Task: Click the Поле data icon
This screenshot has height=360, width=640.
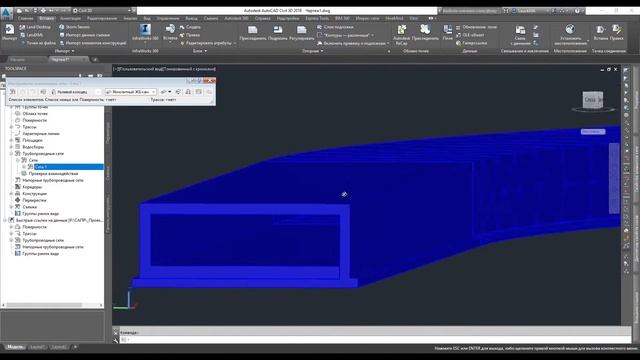Action: [448, 33]
